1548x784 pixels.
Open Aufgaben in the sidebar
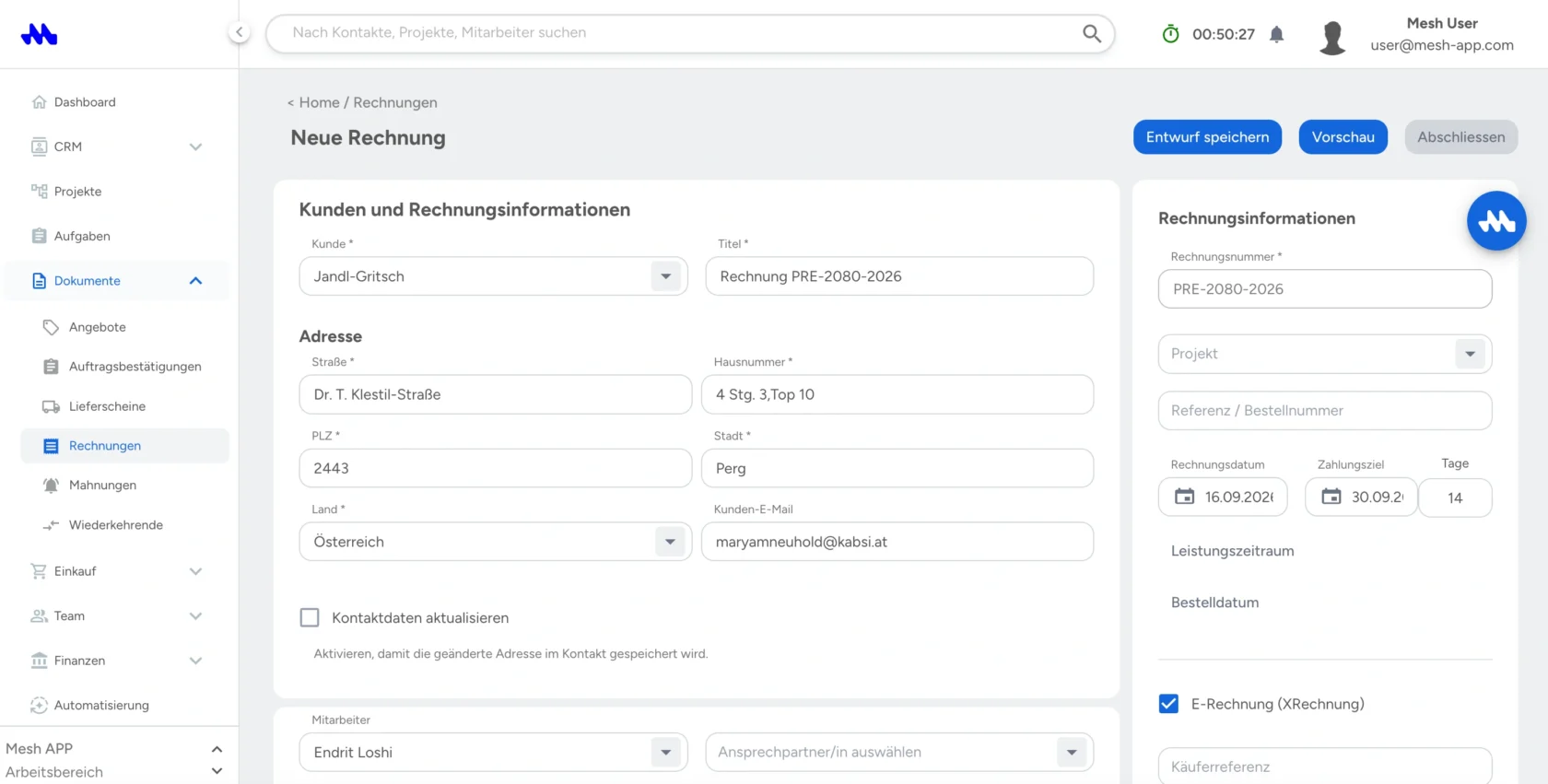click(x=82, y=236)
